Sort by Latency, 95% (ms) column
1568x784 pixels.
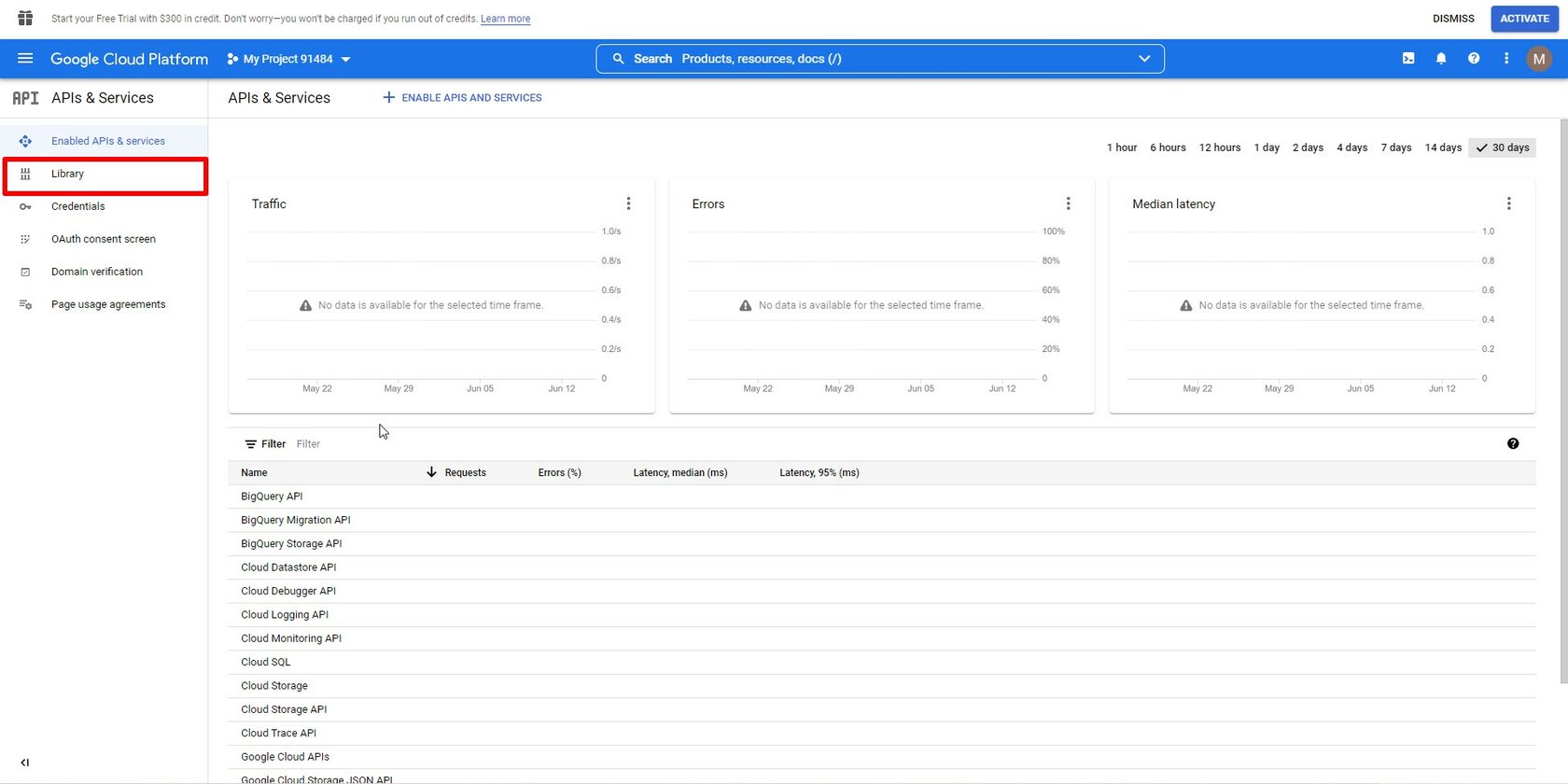[x=819, y=472]
